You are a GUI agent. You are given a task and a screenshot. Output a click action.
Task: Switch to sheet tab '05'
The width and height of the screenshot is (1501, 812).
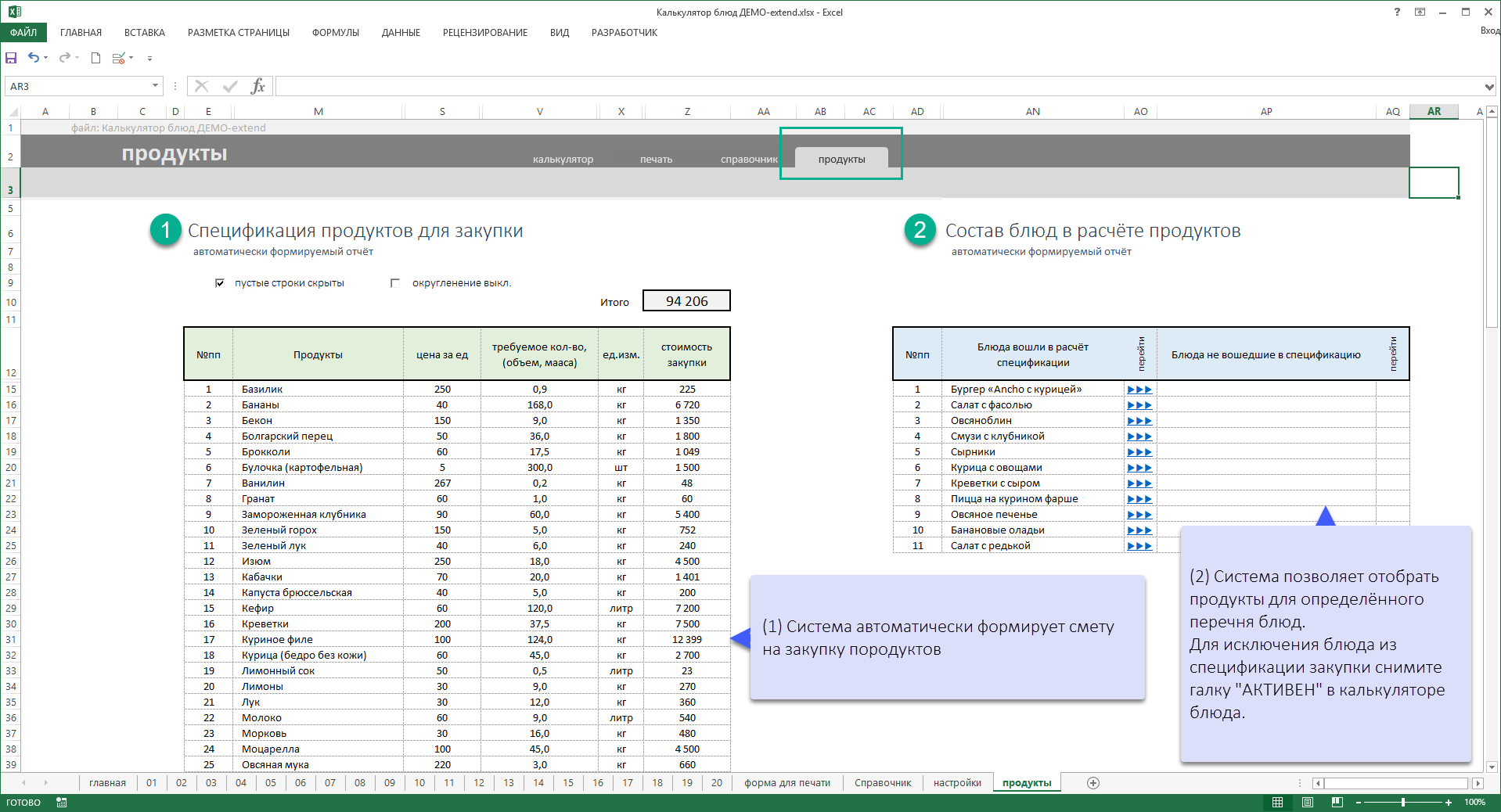coord(271,783)
